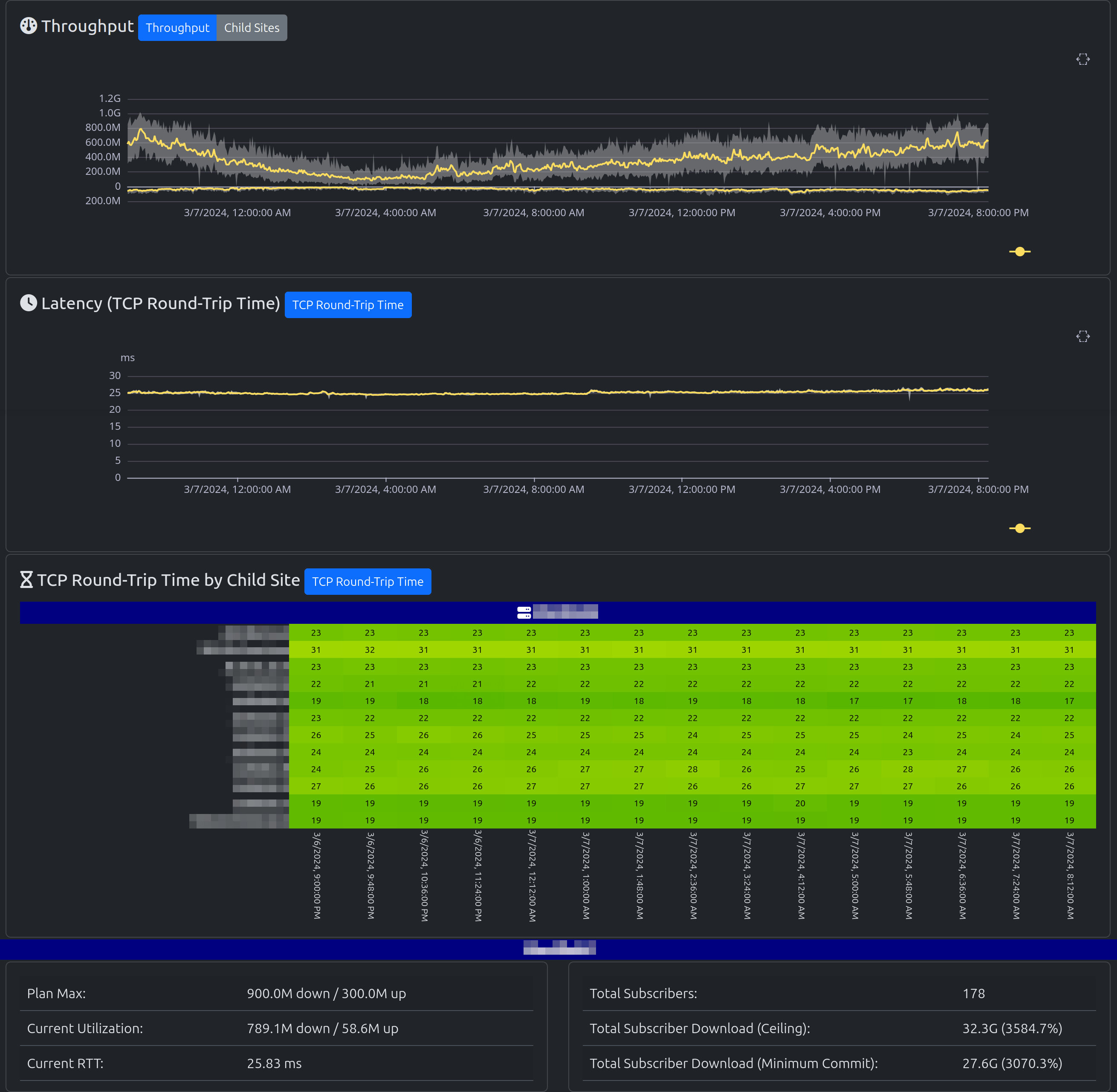
Task: Click the 20 cell at 4:12:00 AM column
Action: click(800, 803)
